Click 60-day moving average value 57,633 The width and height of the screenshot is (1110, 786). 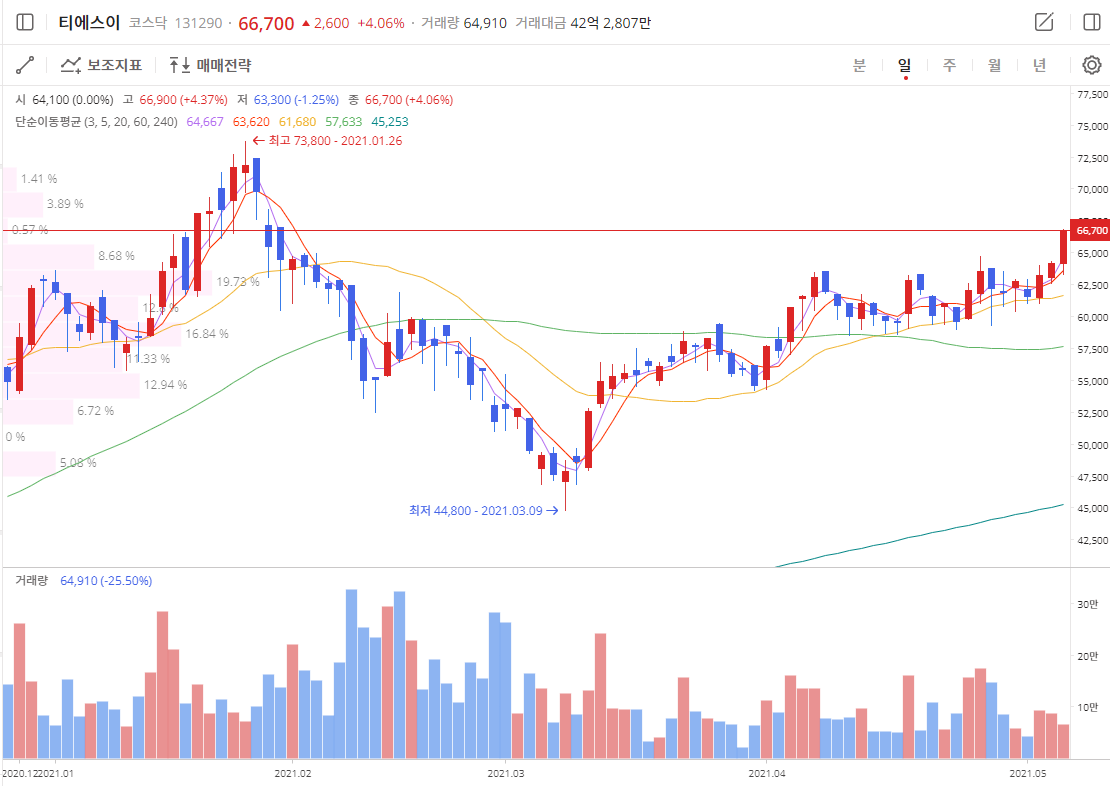click(x=343, y=122)
